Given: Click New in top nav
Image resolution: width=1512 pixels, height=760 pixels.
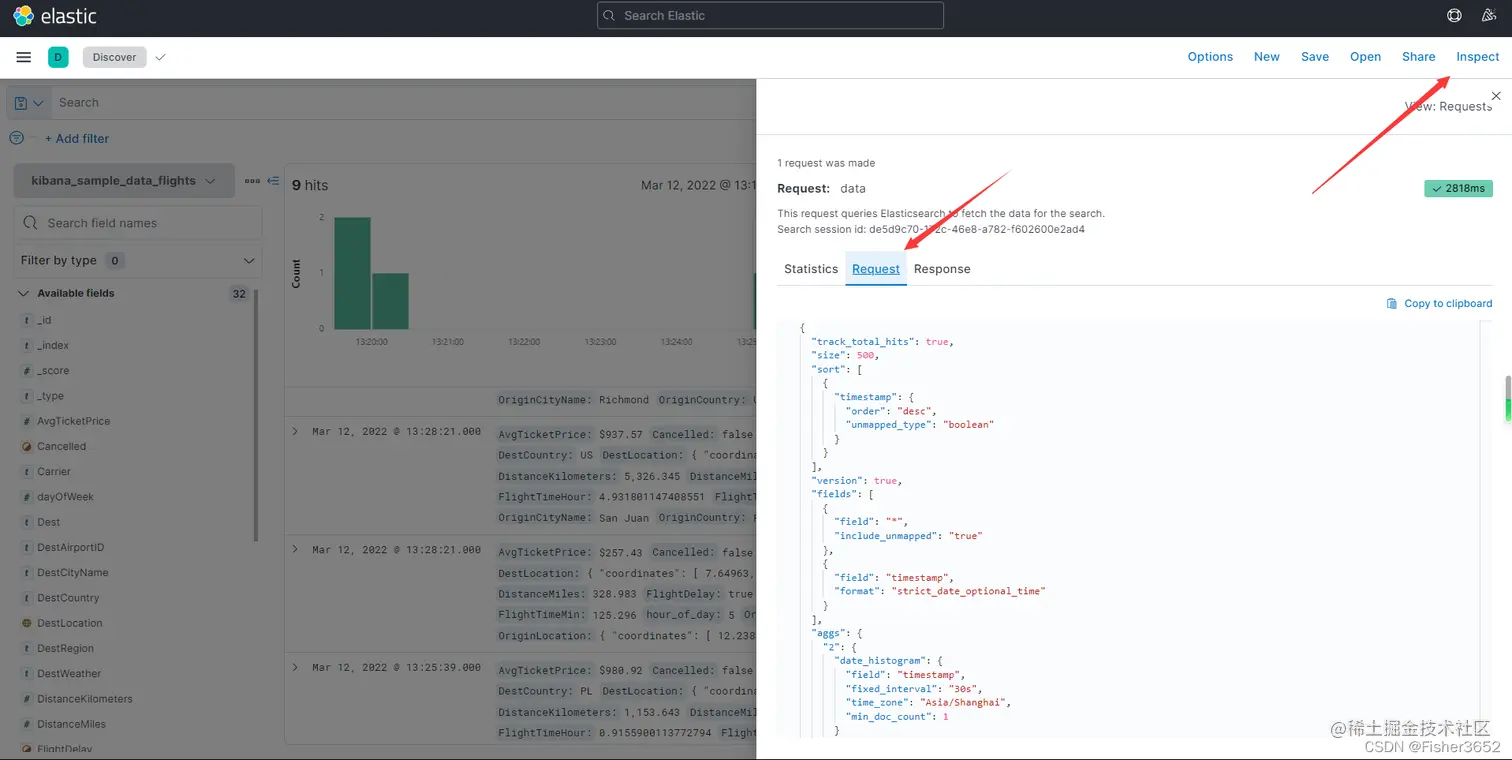Looking at the screenshot, I should [1267, 57].
